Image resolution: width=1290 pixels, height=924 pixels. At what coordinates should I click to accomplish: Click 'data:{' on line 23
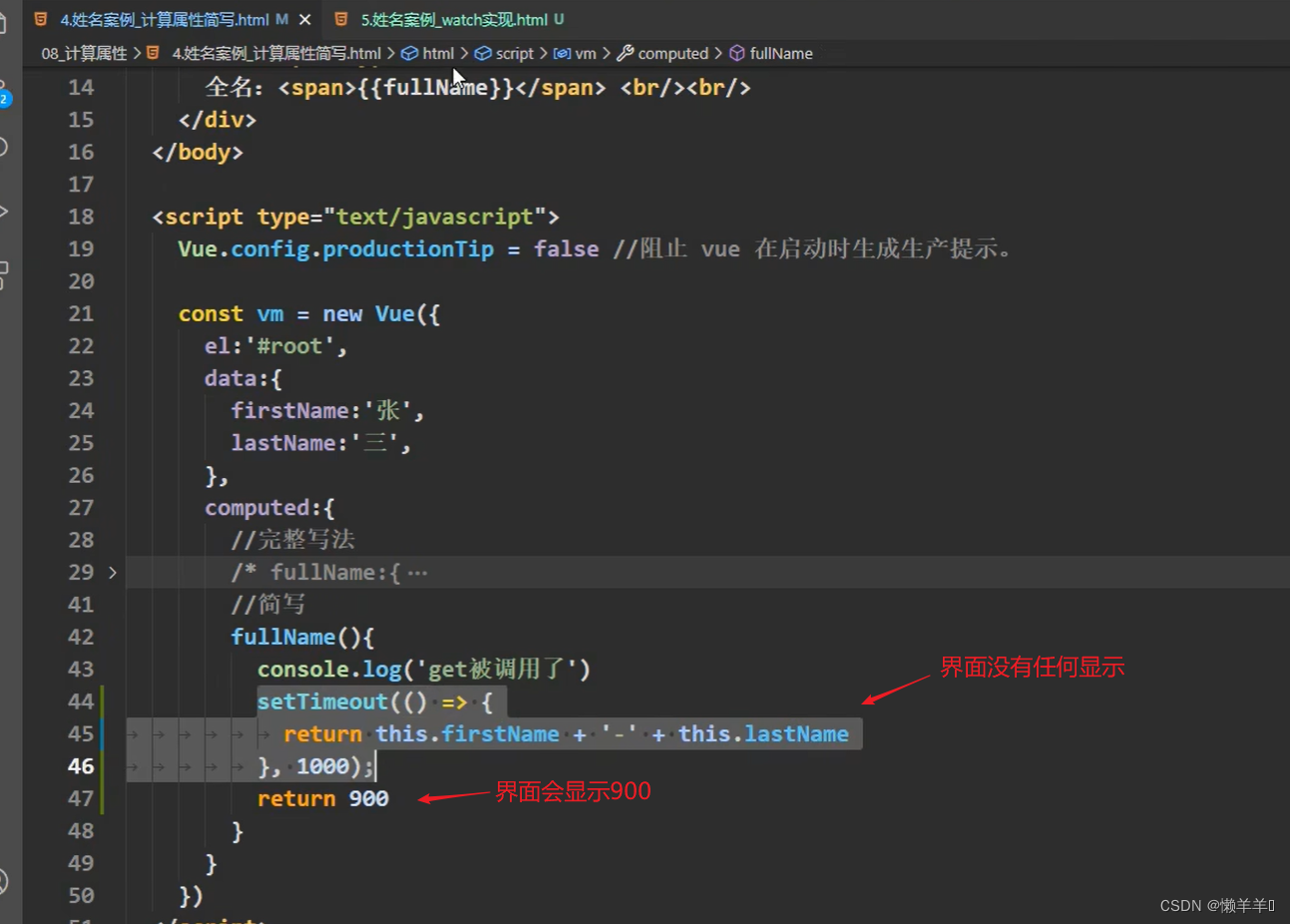point(243,378)
